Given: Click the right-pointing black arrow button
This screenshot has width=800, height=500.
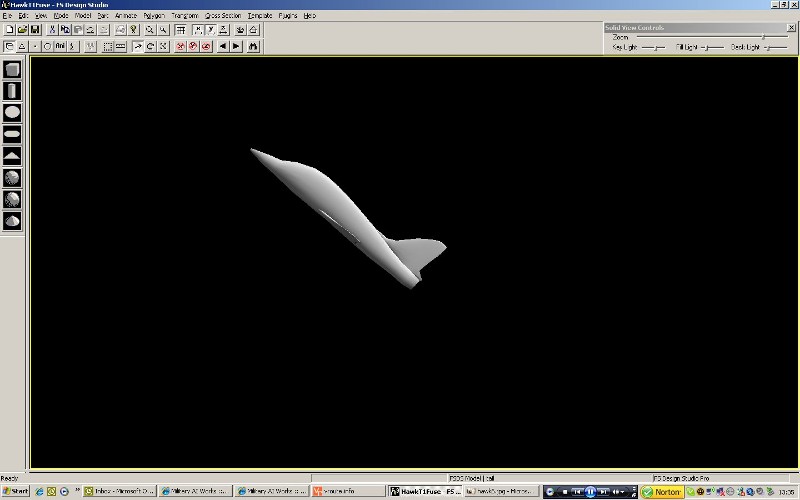Looking at the screenshot, I should [236, 46].
